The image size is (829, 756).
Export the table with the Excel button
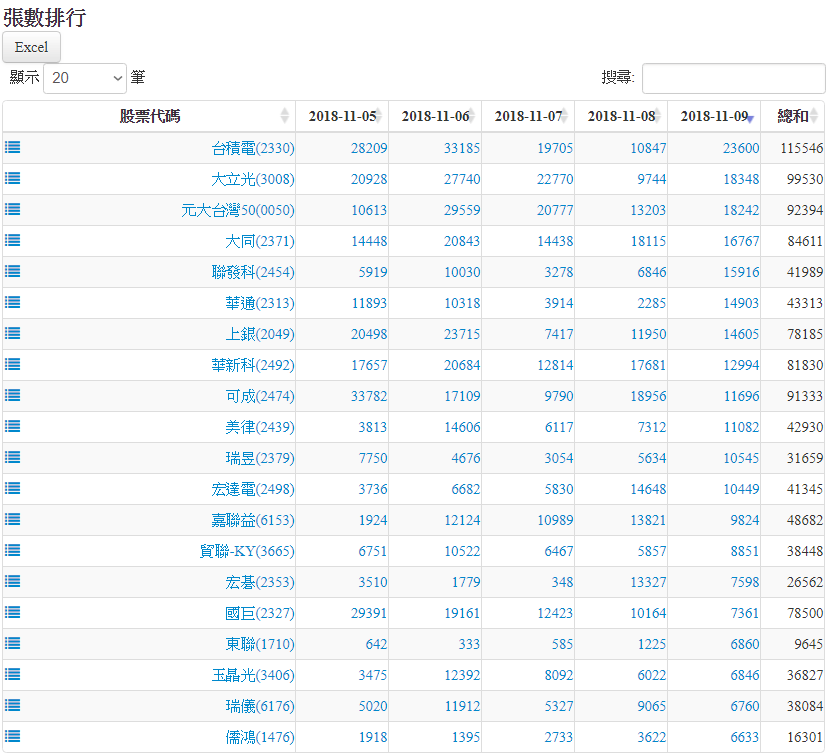click(31, 47)
